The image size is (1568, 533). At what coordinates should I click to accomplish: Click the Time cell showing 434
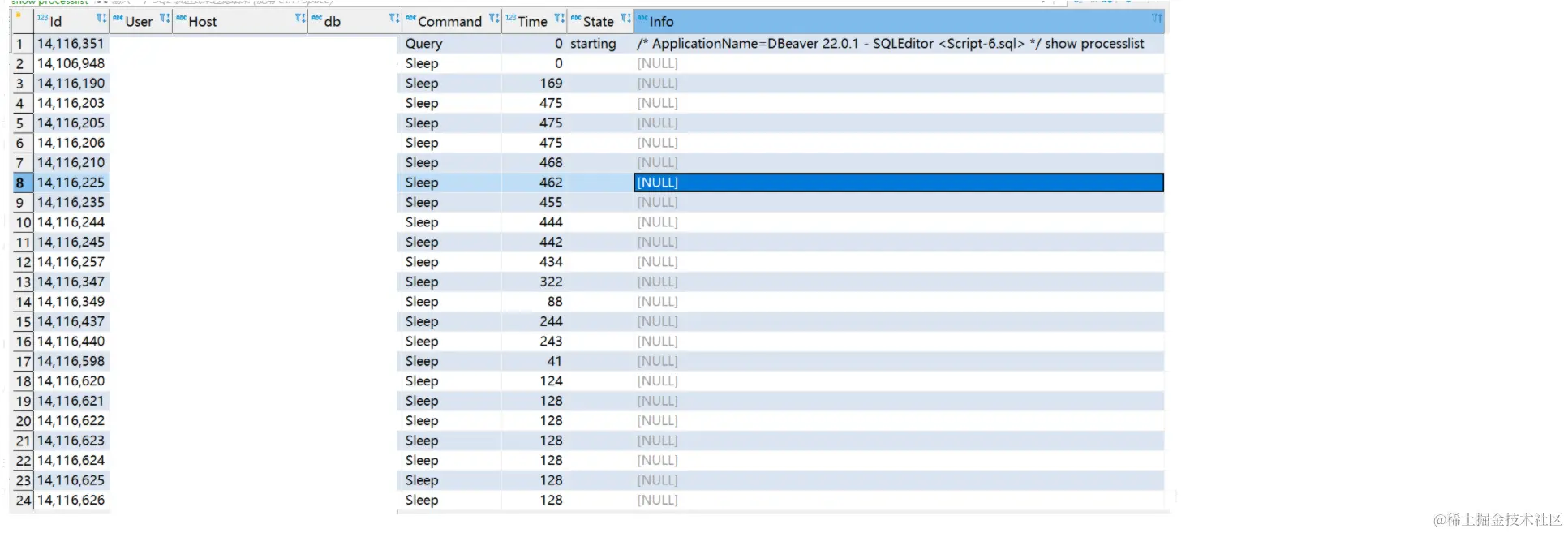pos(535,262)
